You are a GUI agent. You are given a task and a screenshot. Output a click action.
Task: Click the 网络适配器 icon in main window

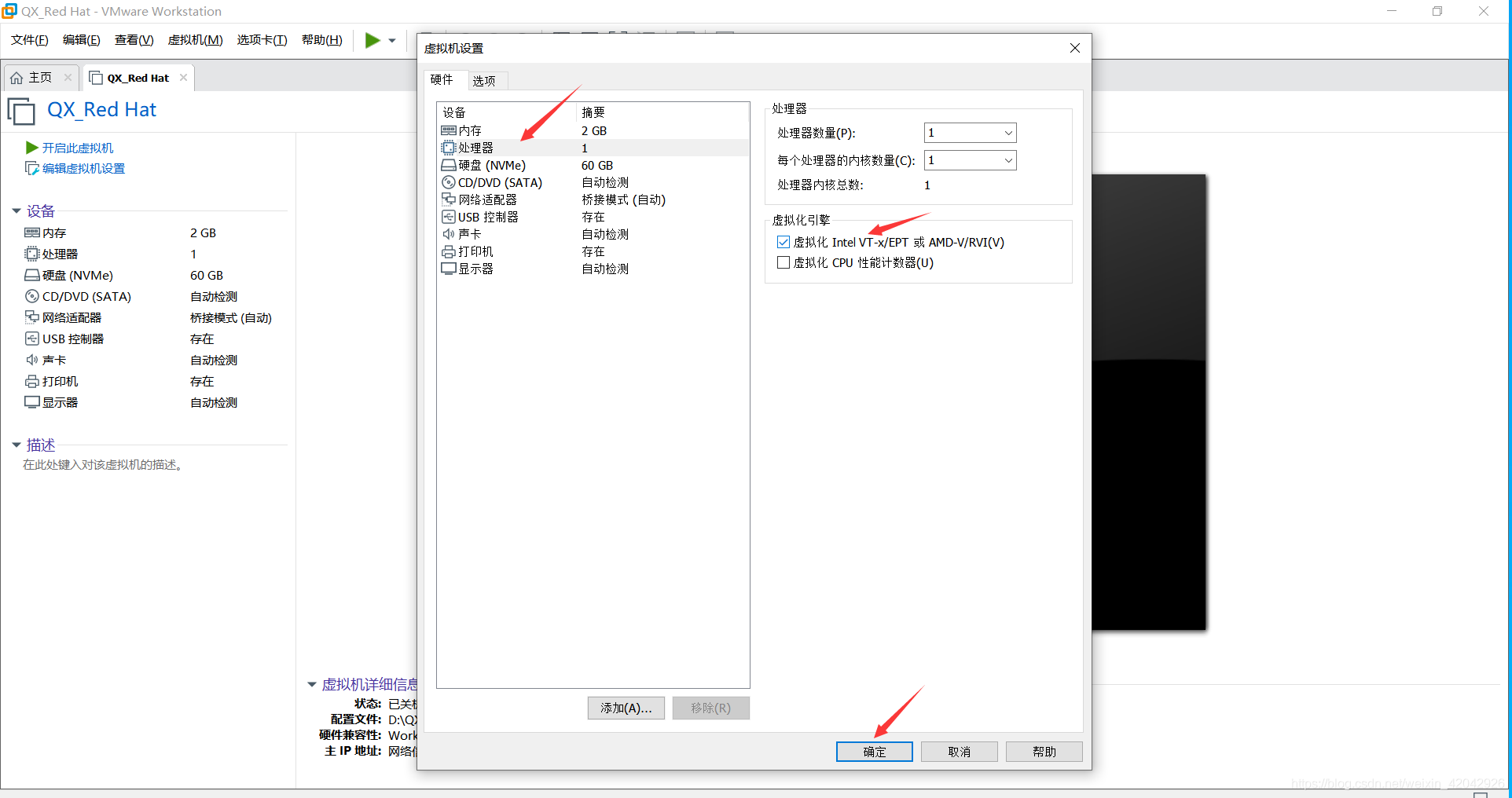pos(32,317)
